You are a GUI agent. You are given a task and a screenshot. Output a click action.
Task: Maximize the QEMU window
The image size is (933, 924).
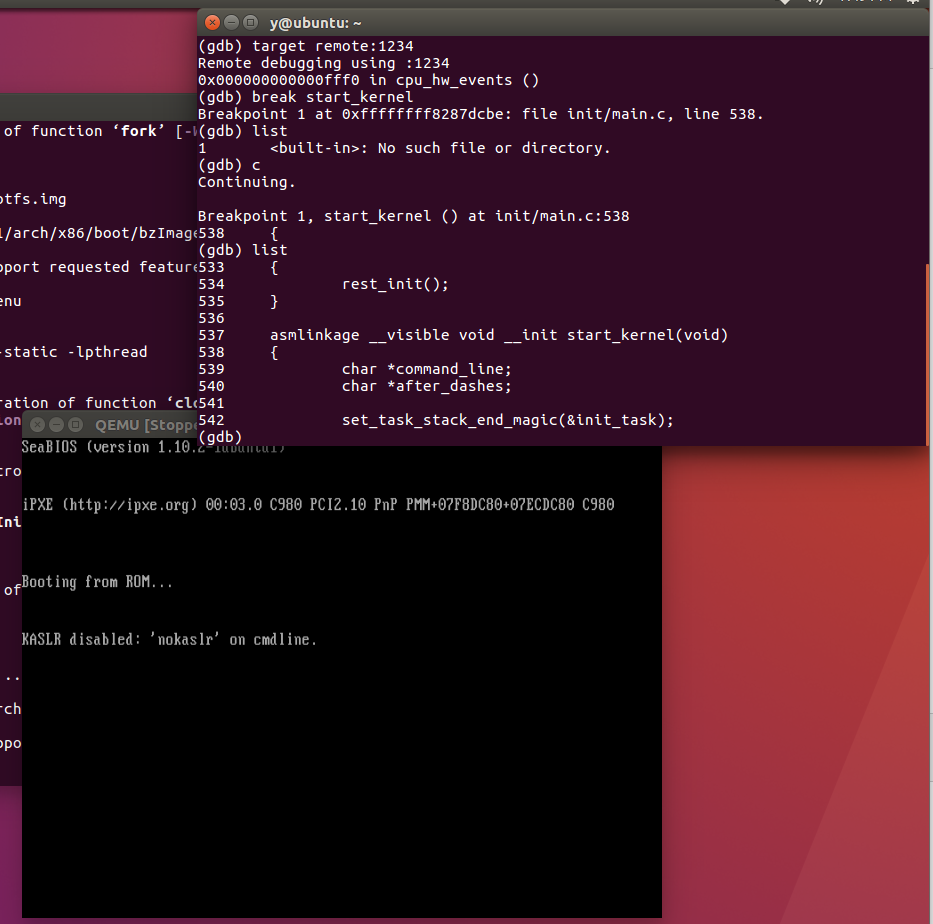76,424
